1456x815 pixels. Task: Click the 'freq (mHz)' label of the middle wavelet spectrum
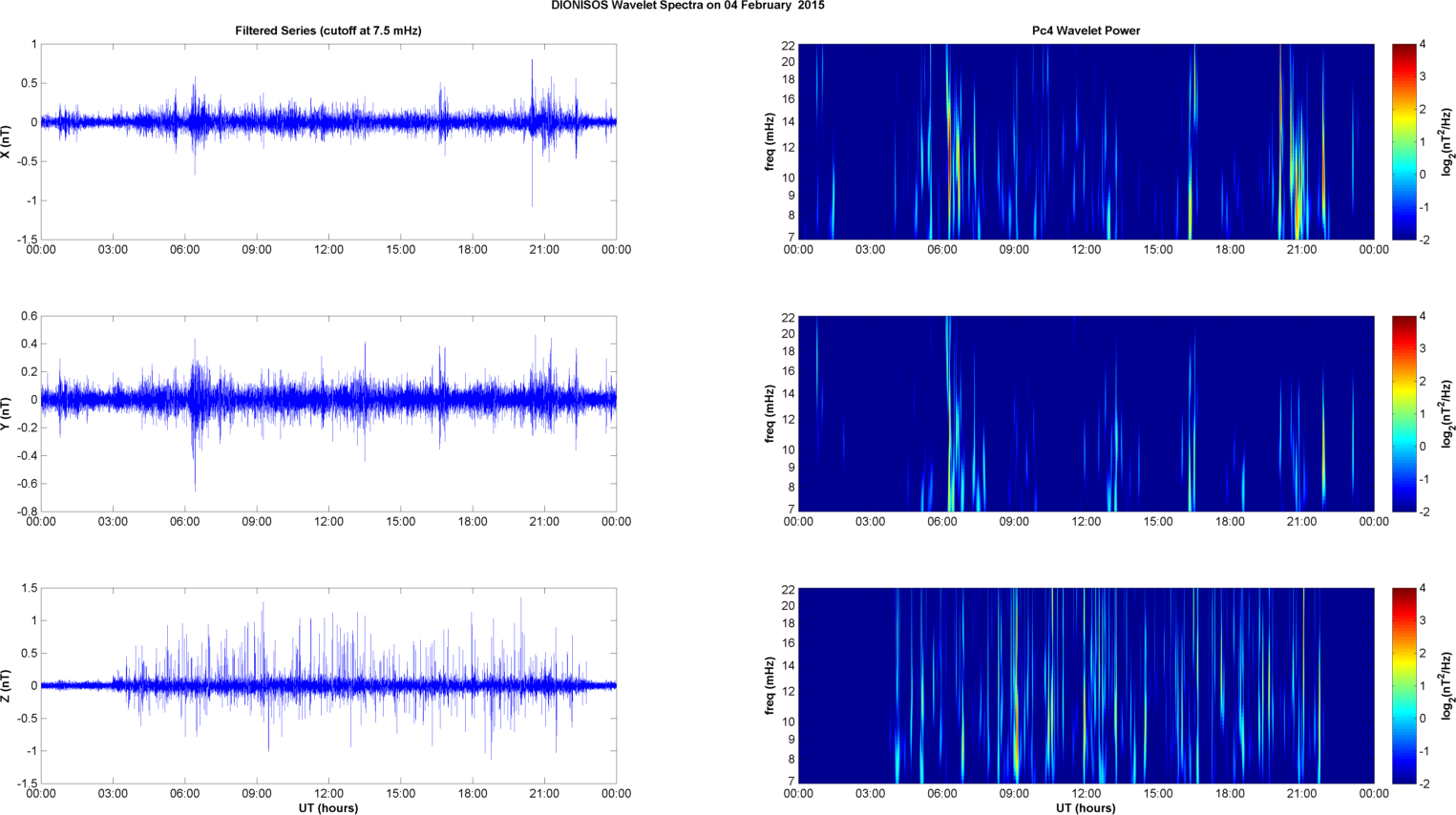click(770, 413)
